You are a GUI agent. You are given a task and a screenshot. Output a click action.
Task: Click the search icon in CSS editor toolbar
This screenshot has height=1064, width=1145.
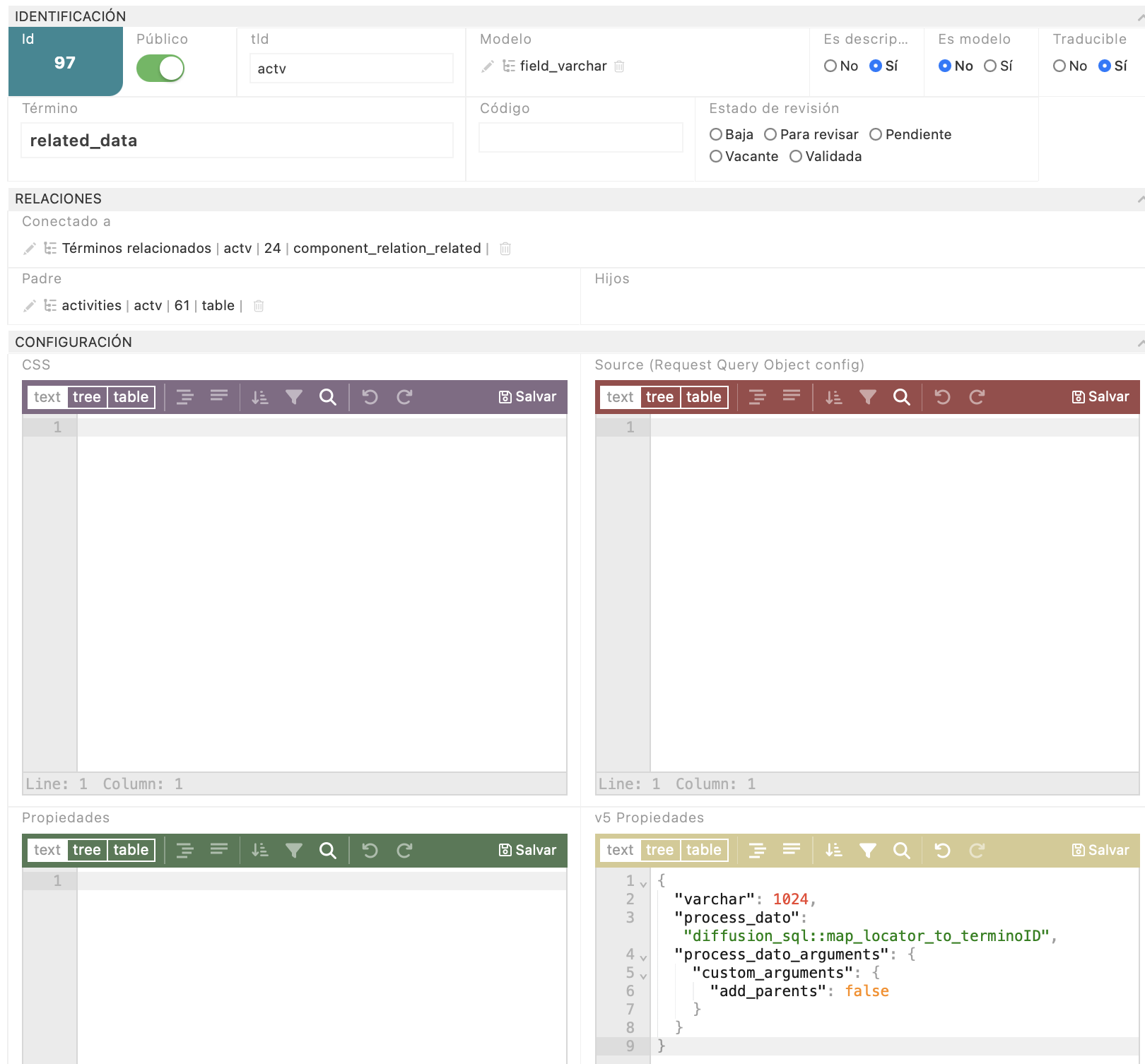point(328,397)
